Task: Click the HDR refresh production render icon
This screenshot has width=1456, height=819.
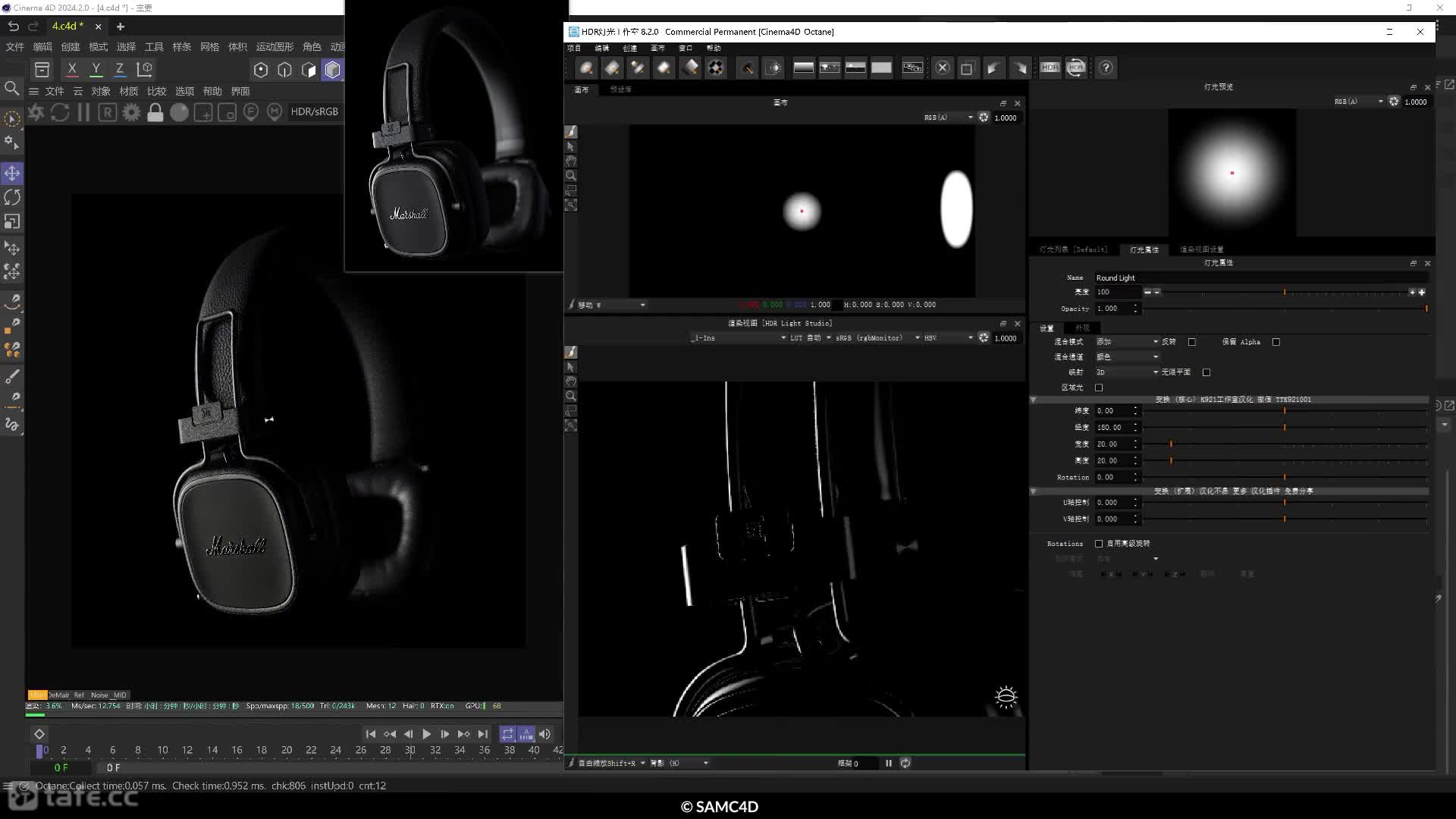Action: tap(1075, 67)
